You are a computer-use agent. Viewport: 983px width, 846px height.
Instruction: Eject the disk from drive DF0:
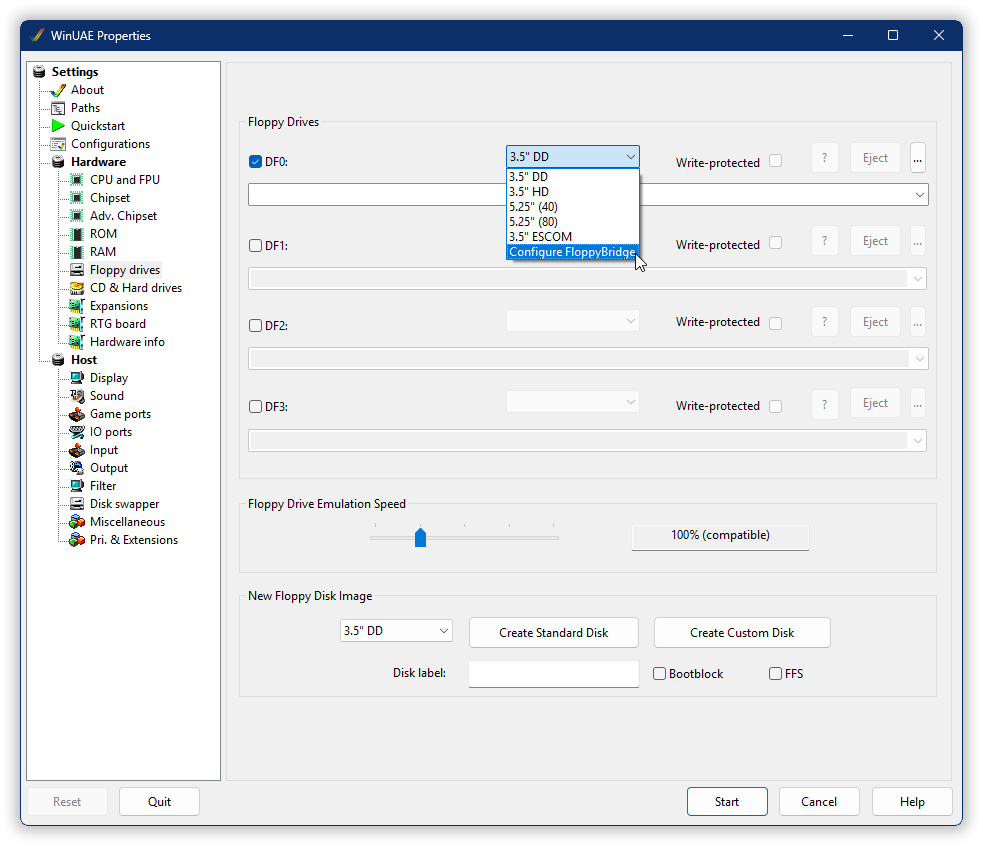874,157
